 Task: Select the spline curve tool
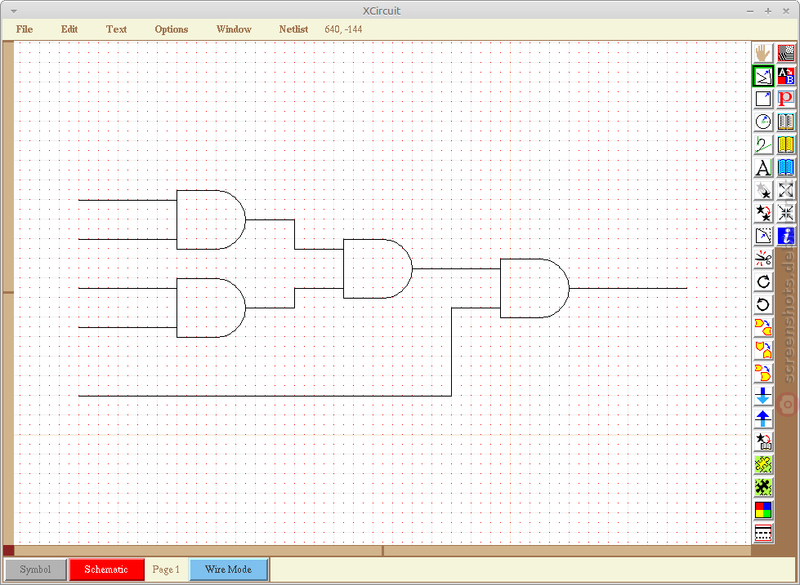763,144
